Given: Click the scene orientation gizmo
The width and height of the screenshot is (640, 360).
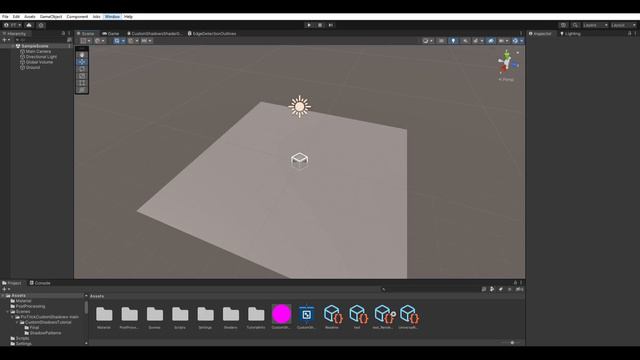Looking at the screenshot, I should click(507, 62).
